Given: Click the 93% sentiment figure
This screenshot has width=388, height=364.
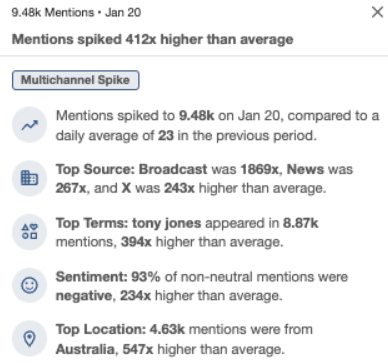Looking at the screenshot, I should pos(146,277).
